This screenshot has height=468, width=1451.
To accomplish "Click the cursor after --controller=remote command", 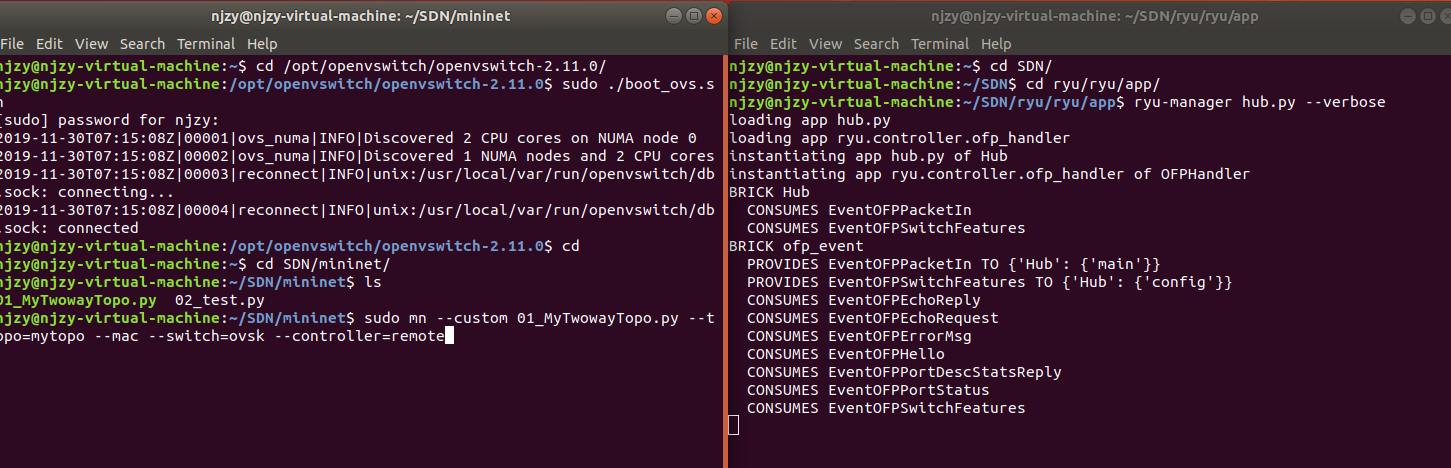I will 449,336.
